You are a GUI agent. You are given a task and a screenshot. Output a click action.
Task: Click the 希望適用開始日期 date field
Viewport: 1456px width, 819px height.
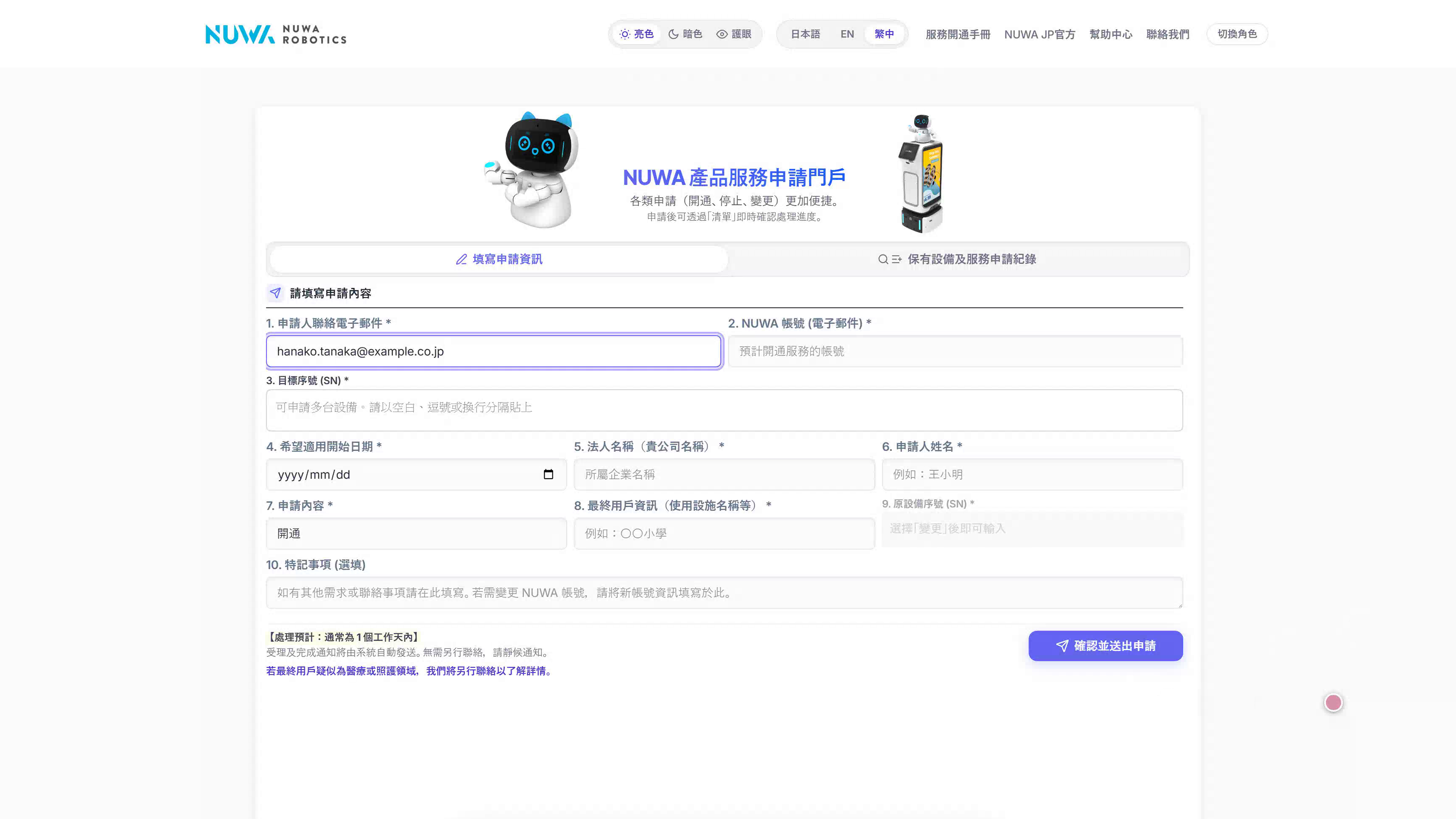point(416,474)
